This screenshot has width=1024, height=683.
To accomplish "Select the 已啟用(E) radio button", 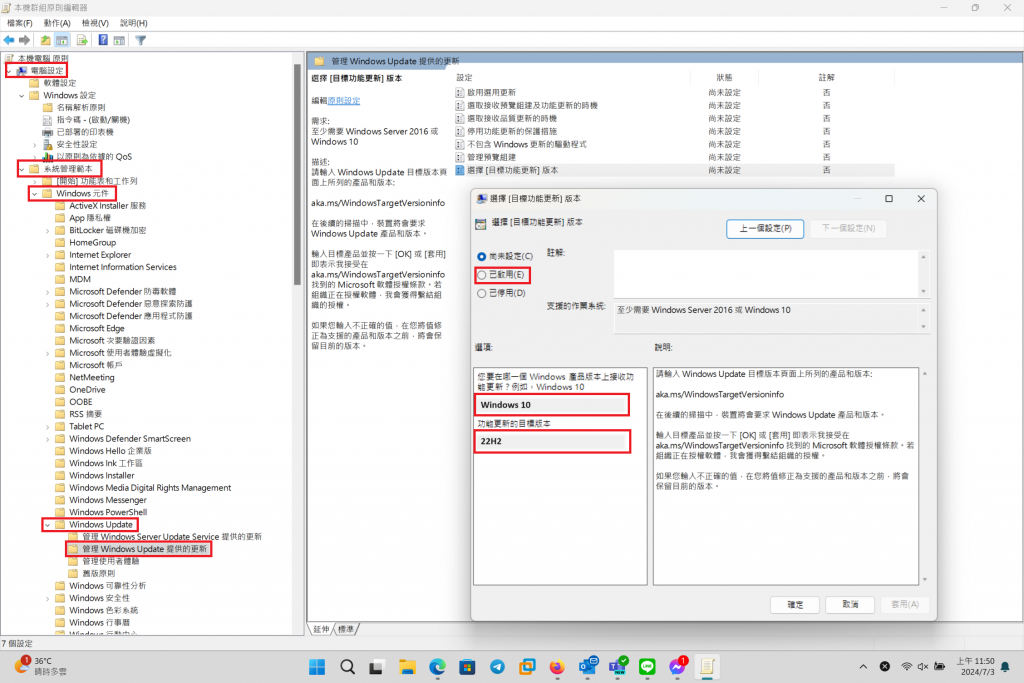I will tap(481, 275).
